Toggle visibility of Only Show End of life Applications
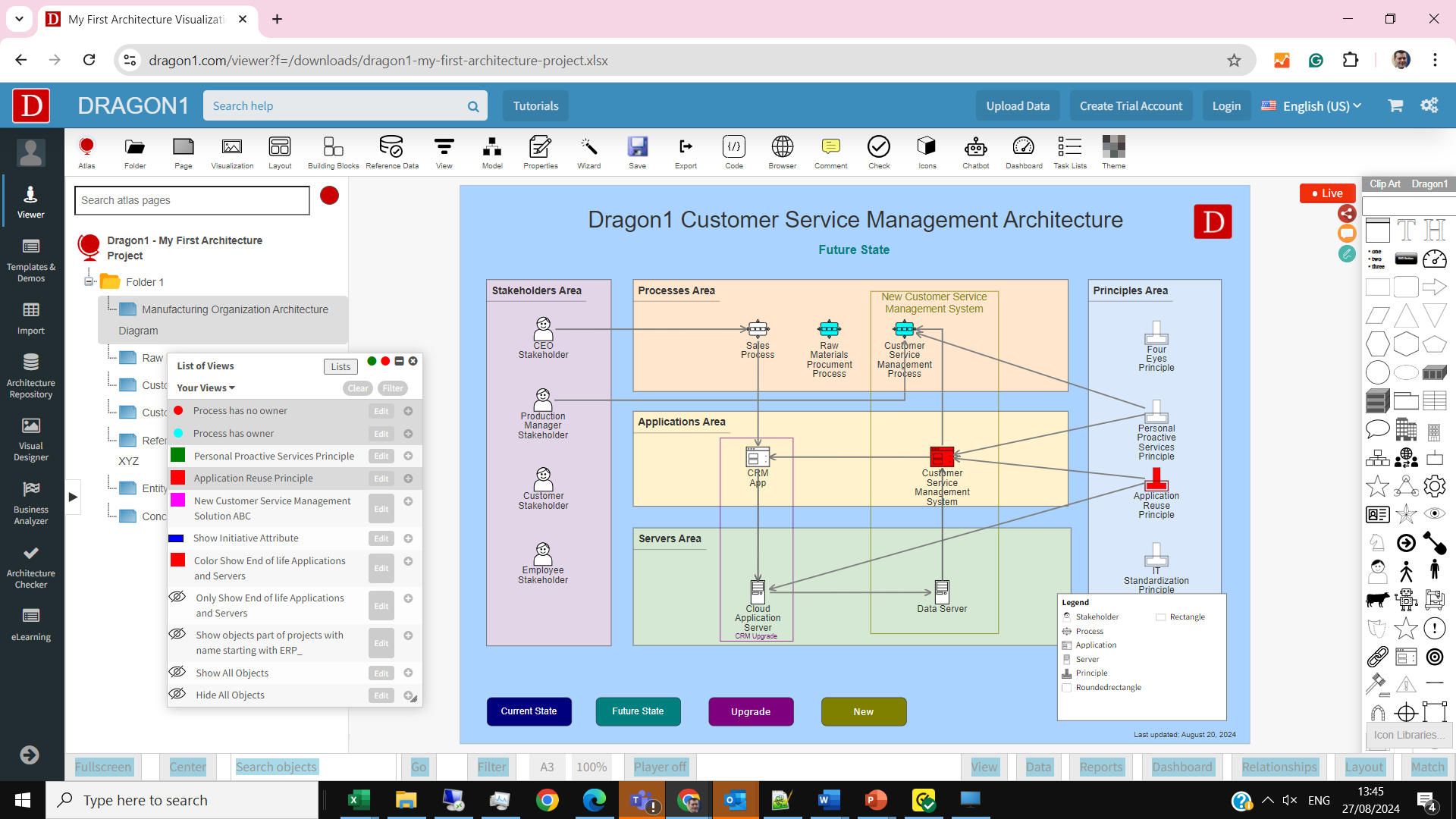 [x=177, y=597]
